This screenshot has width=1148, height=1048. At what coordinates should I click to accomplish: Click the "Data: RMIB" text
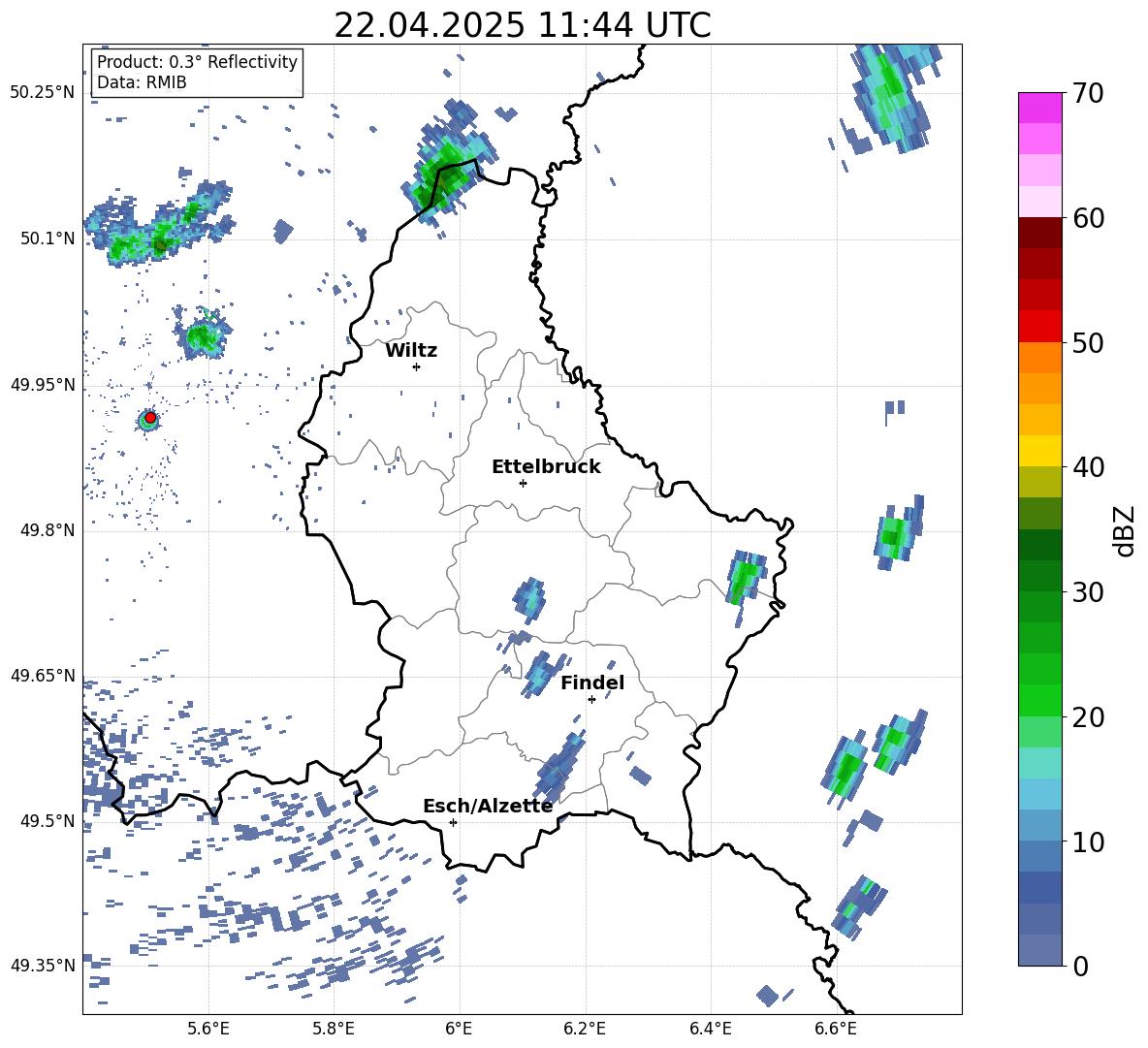tap(142, 82)
